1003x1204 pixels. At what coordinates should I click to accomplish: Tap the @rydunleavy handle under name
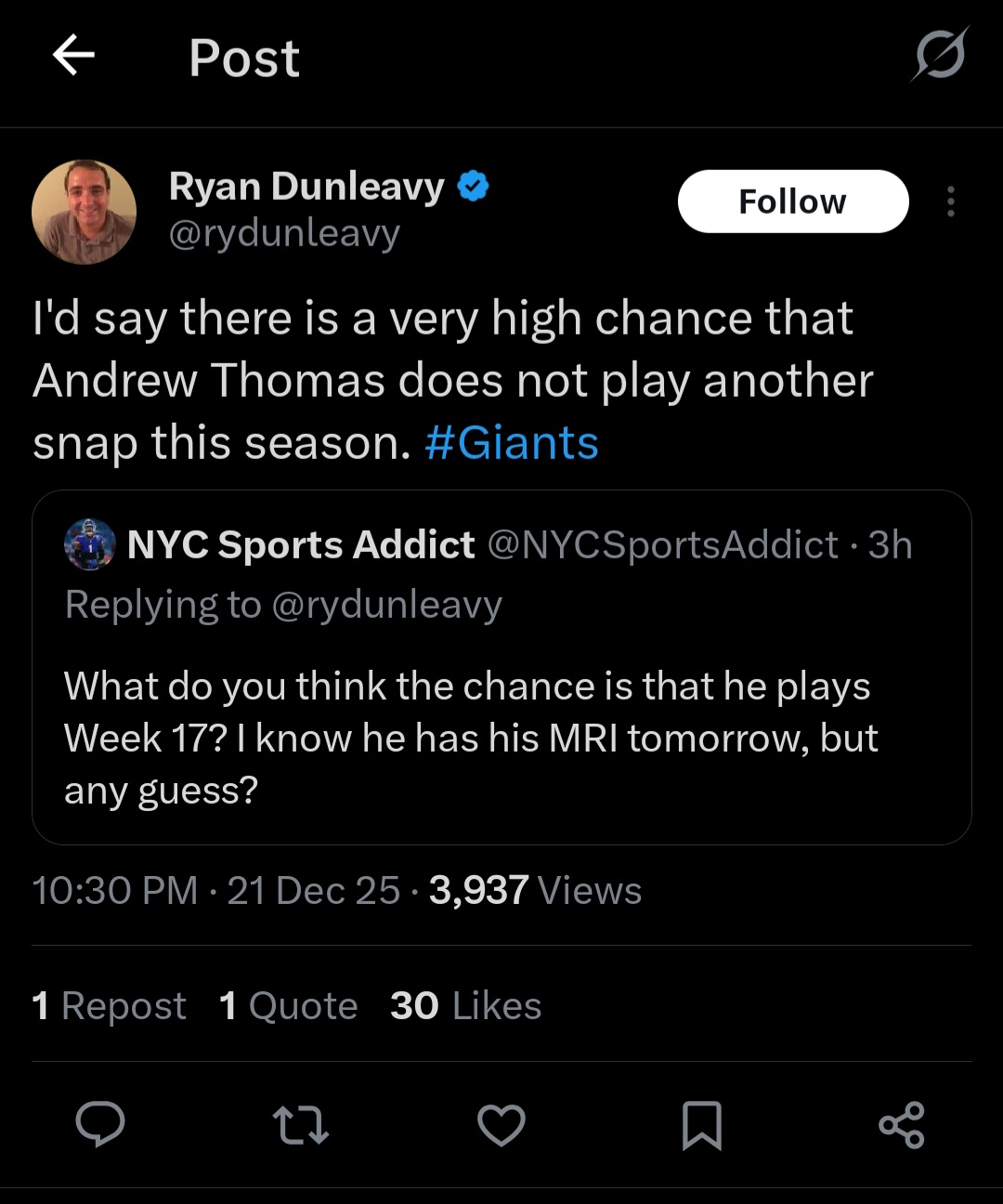coord(284,233)
